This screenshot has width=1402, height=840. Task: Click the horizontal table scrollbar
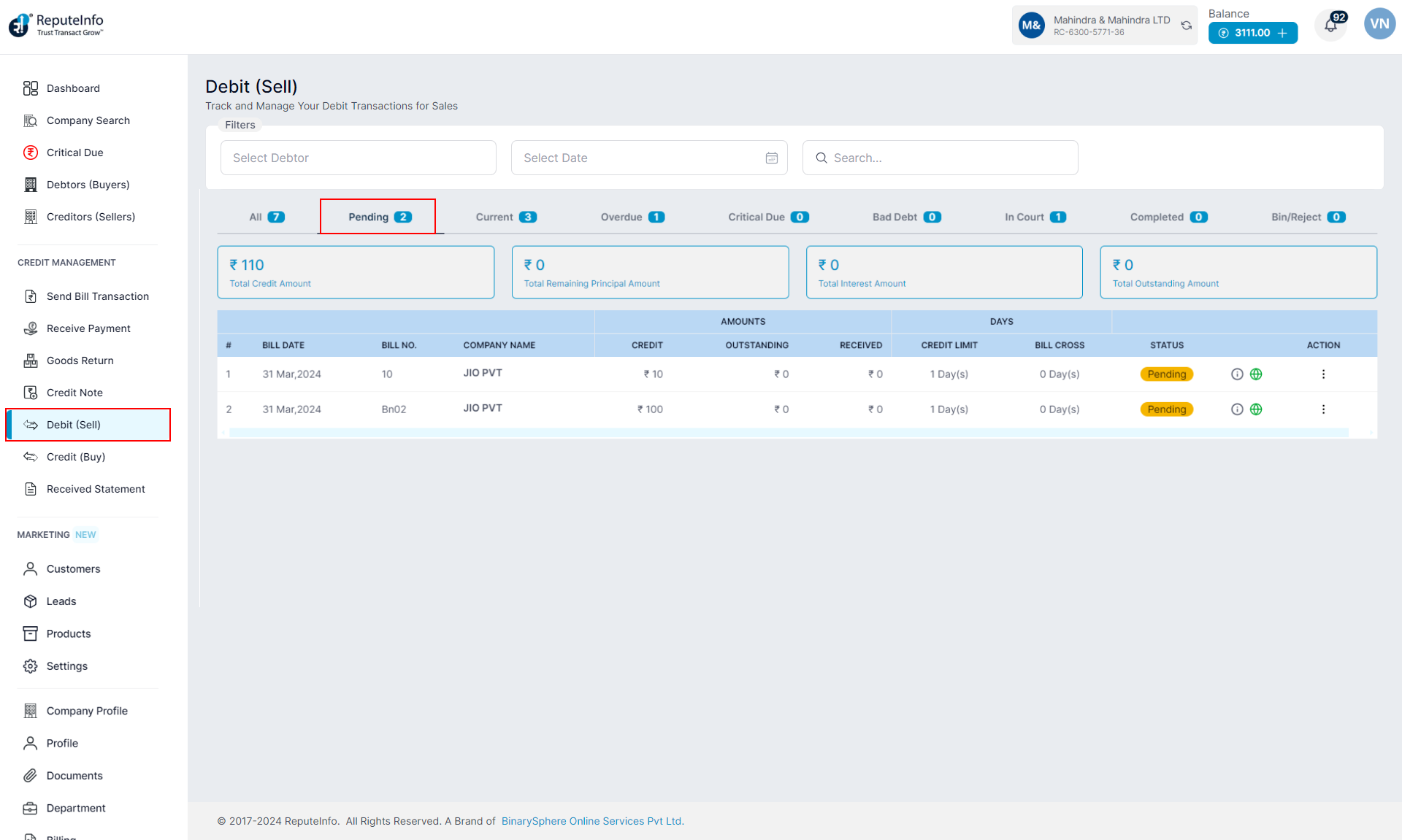(789, 433)
